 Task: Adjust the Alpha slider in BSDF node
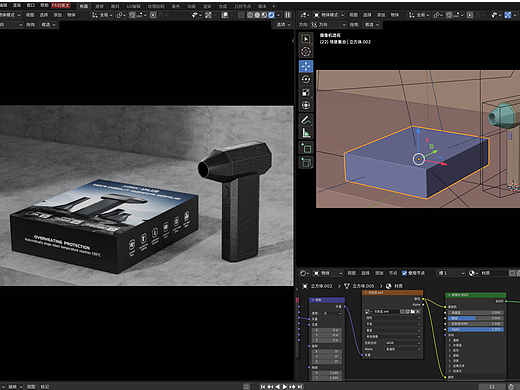[475, 329]
